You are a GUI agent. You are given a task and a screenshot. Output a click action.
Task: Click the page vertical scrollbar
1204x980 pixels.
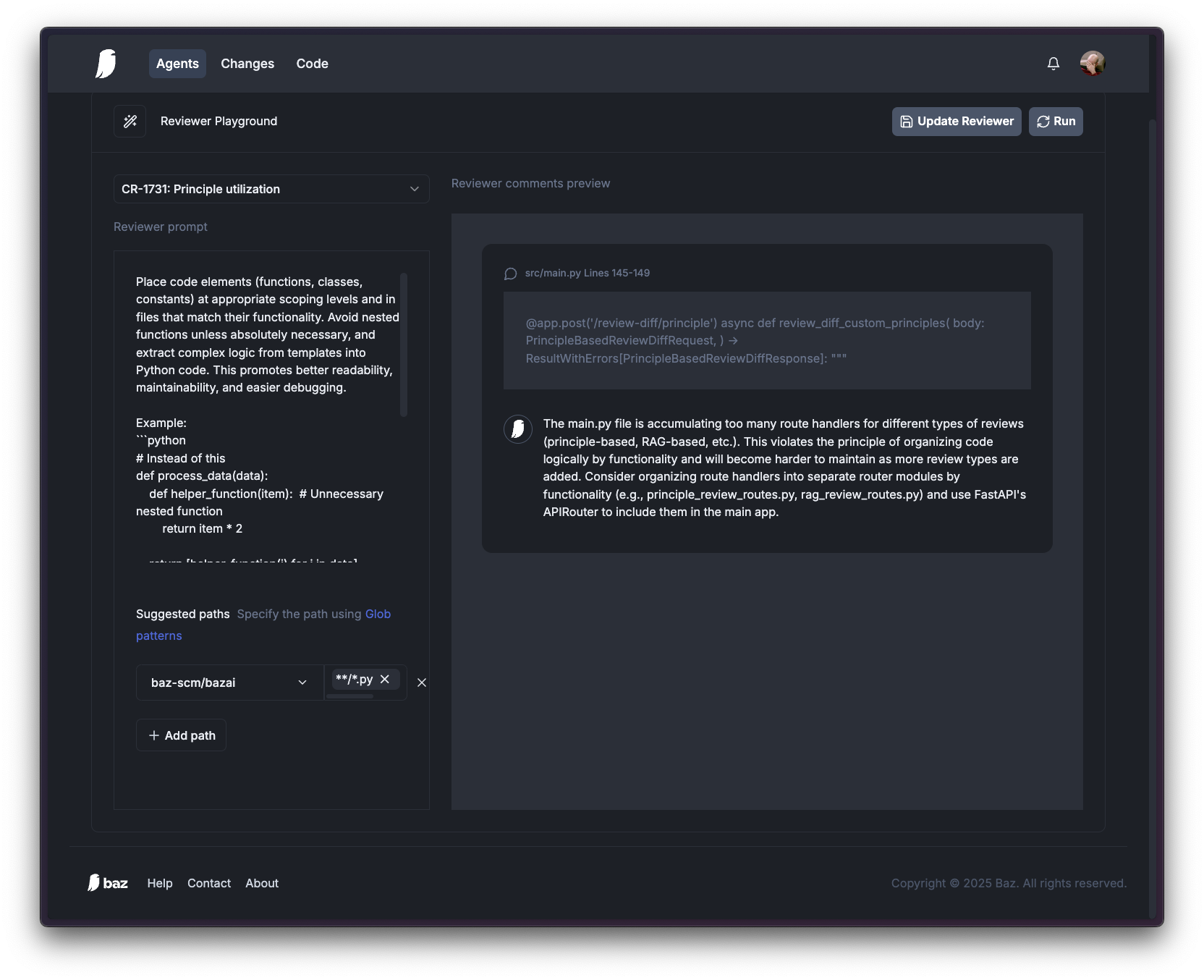pos(1153,518)
